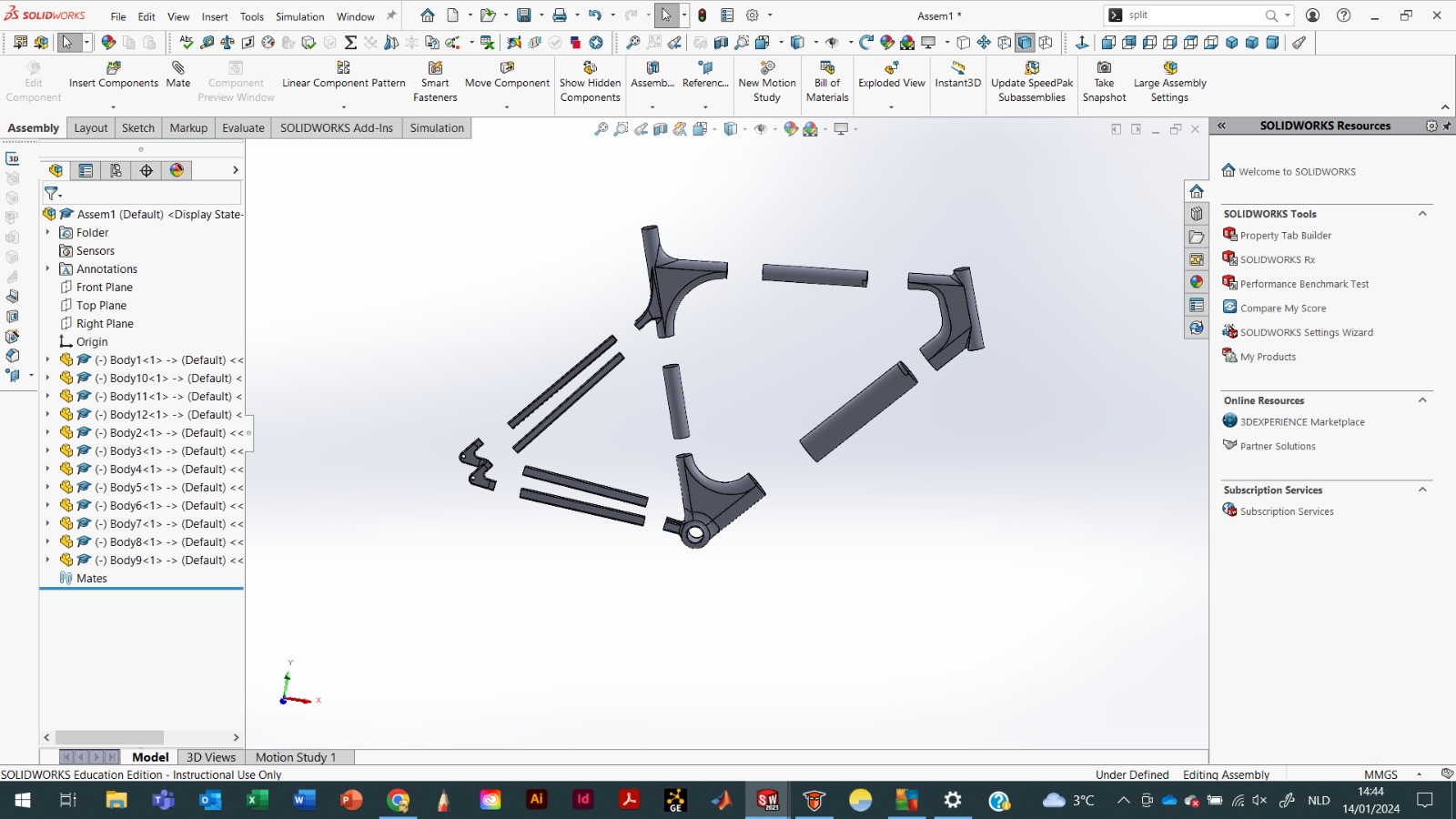This screenshot has height=819, width=1456.
Task: Open the Insert menu
Action: click(215, 16)
